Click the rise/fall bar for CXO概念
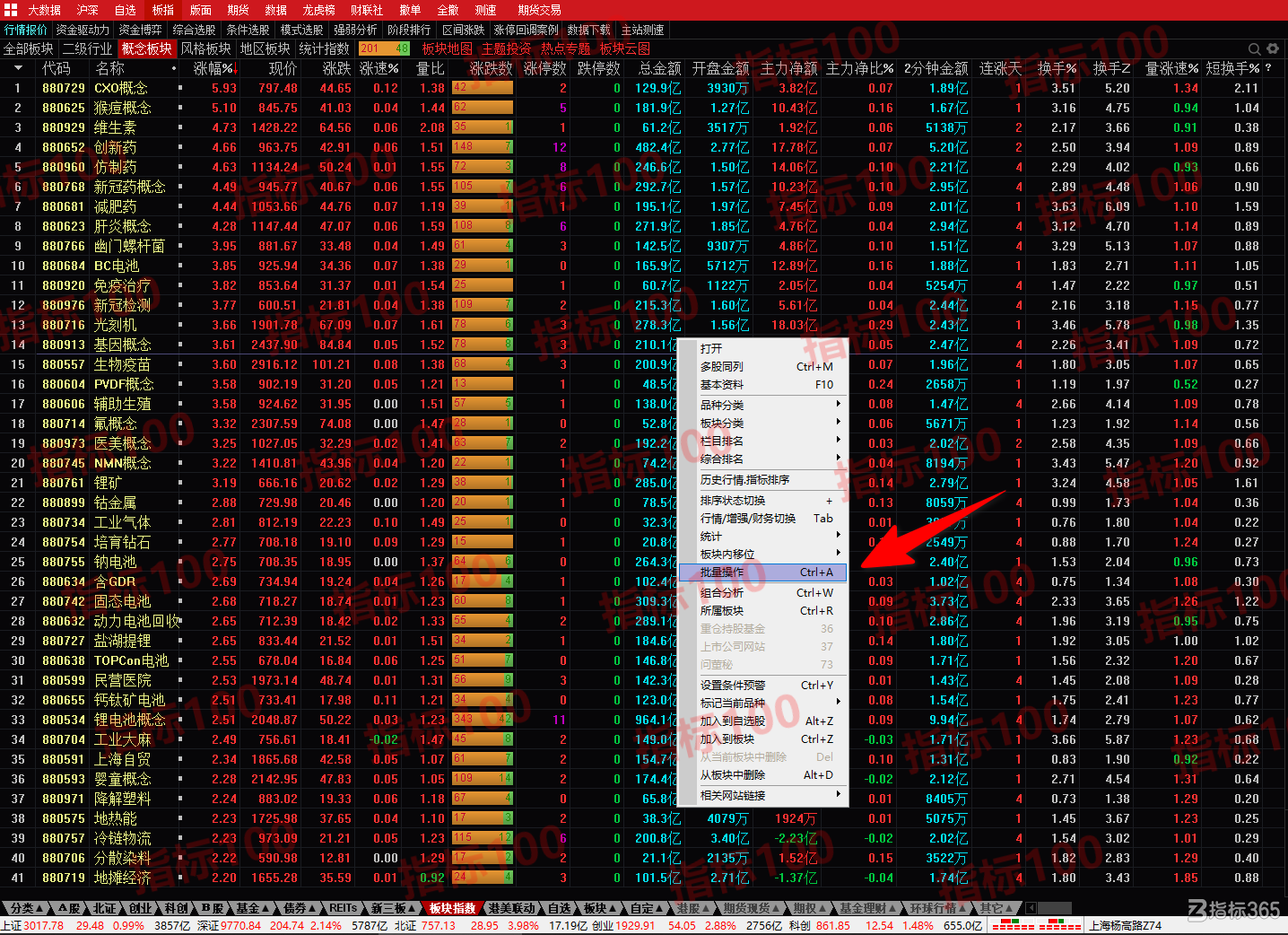 [483, 88]
